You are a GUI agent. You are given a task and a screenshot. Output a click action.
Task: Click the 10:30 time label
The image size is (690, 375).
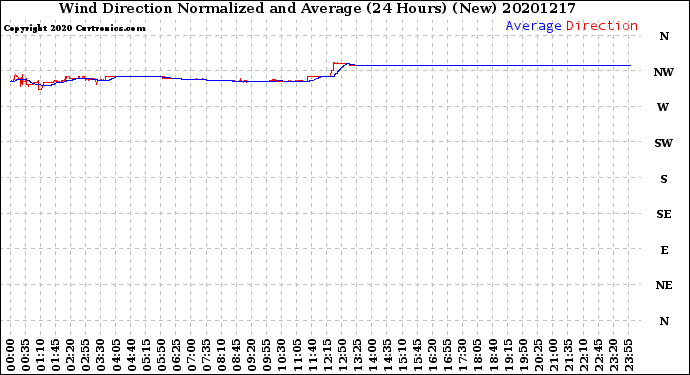(283, 355)
